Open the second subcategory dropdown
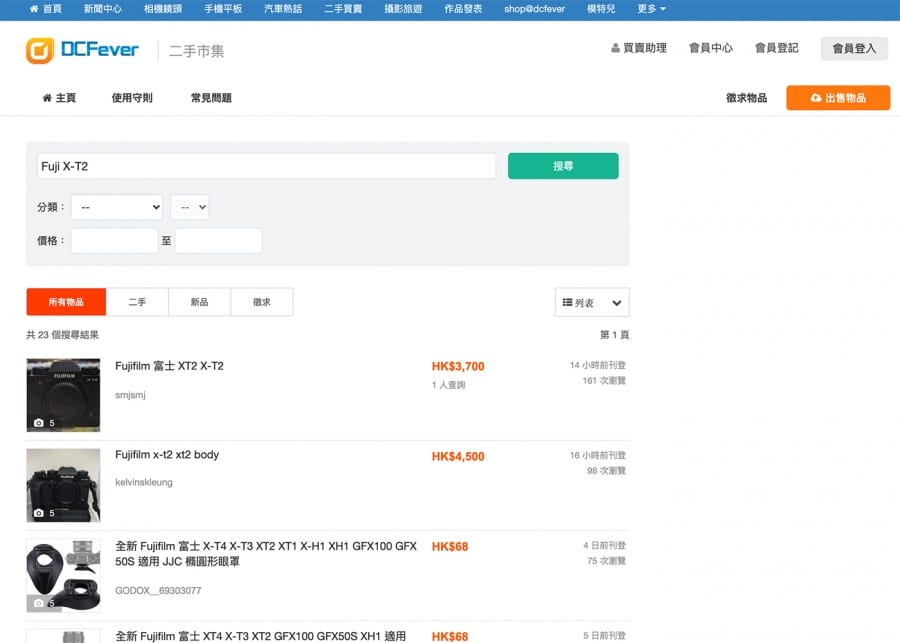This screenshot has height=643, width=900. pyautogui.click(x=189, y=207)
